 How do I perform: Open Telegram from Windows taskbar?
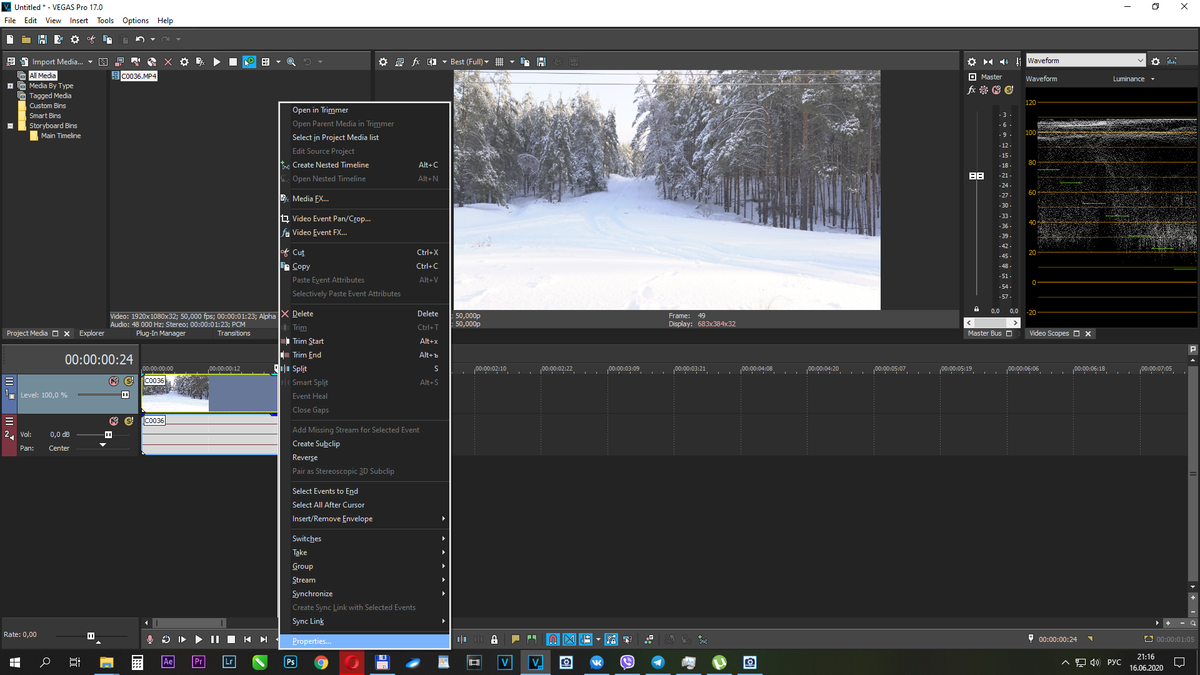point(658,662)
